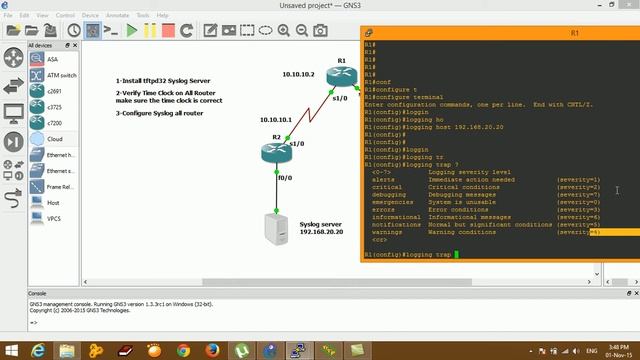640x360 pixels.
Task: Take a screenshot with camera icon
Action: [x=320, y=31]
